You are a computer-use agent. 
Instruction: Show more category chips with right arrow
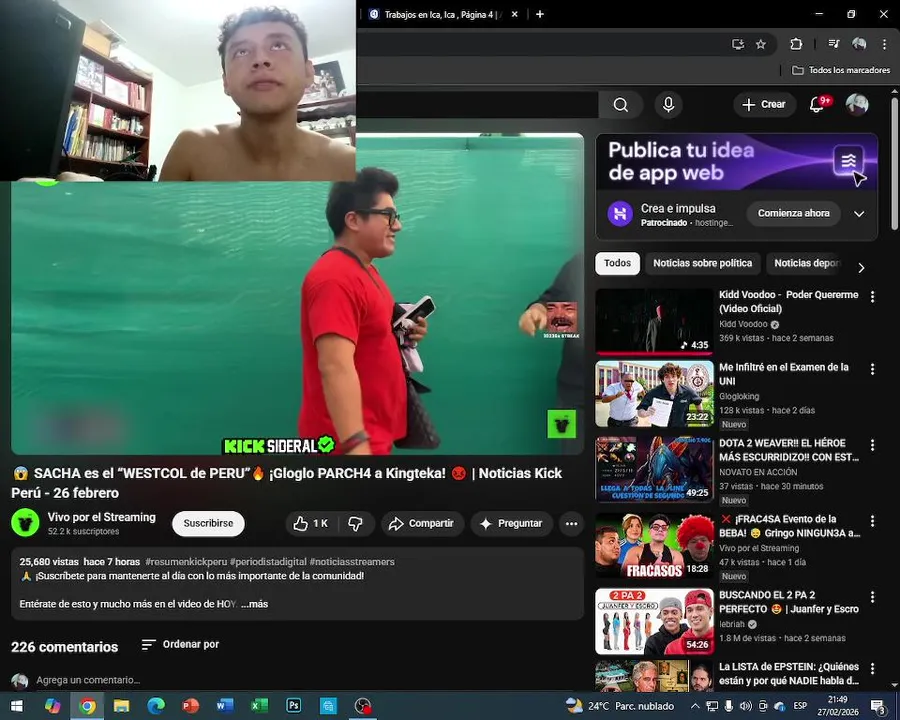click(861, 268)
